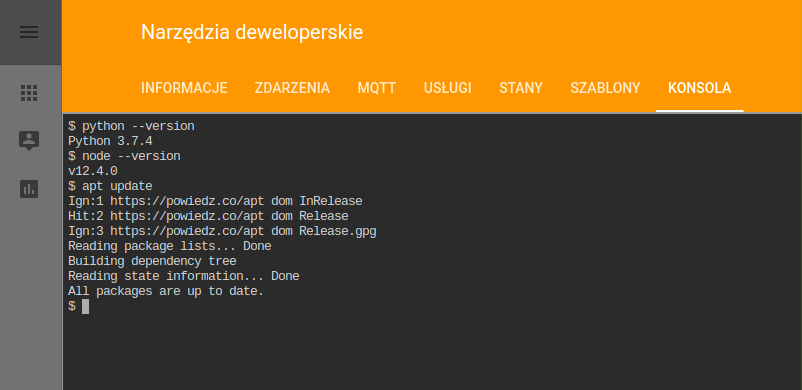The height and width of the screenshot is (390, 802).
Task: Click the console cursor prompt line
Action: 78,306
